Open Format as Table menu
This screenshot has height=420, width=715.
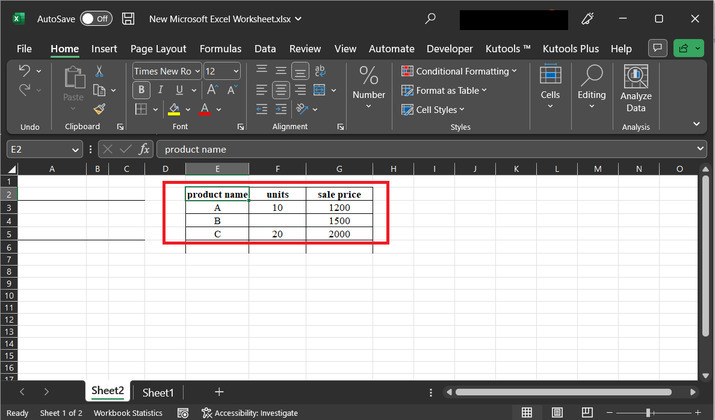point(444,90)
